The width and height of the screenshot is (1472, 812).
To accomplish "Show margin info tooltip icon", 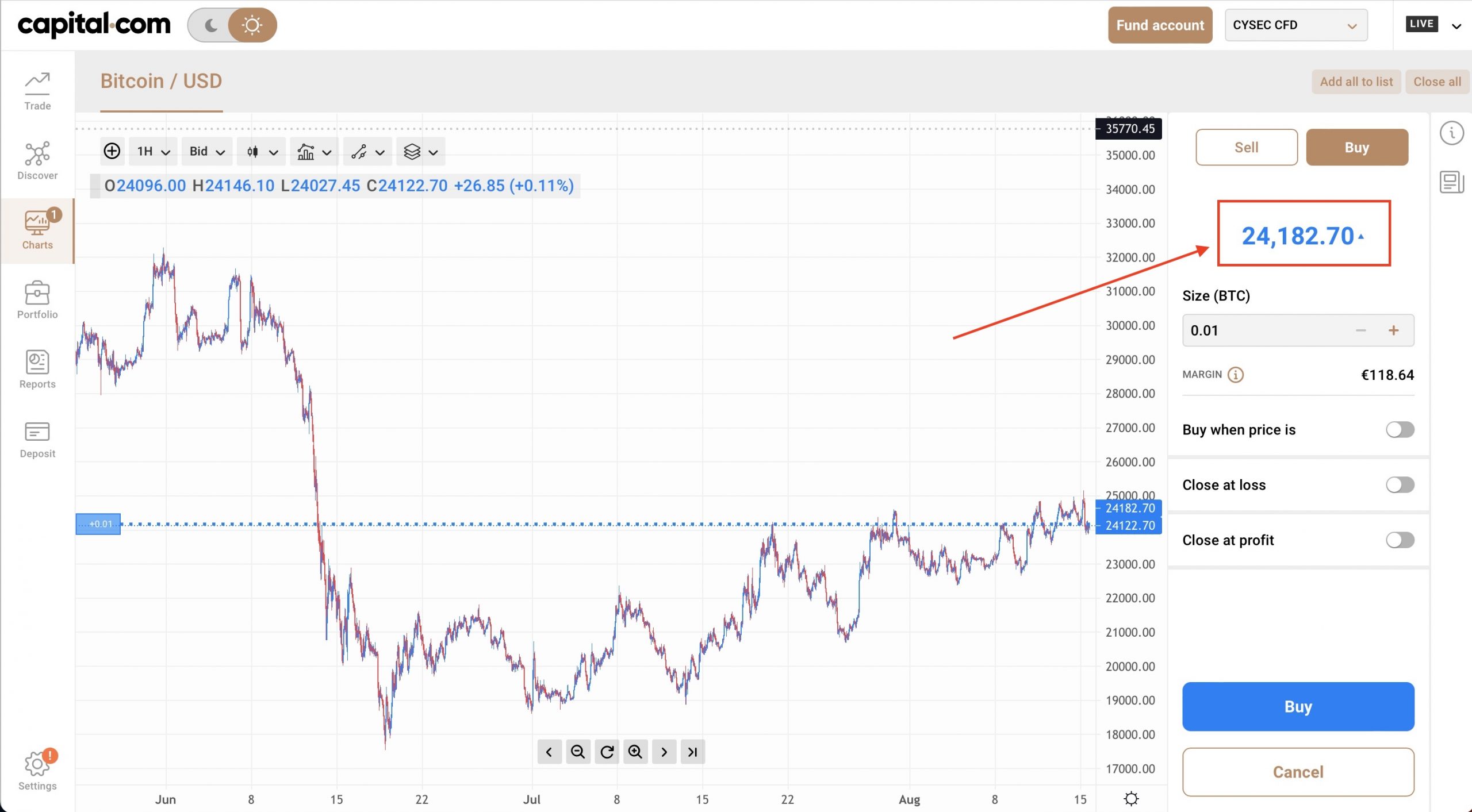I will [x=1236, y=375].
